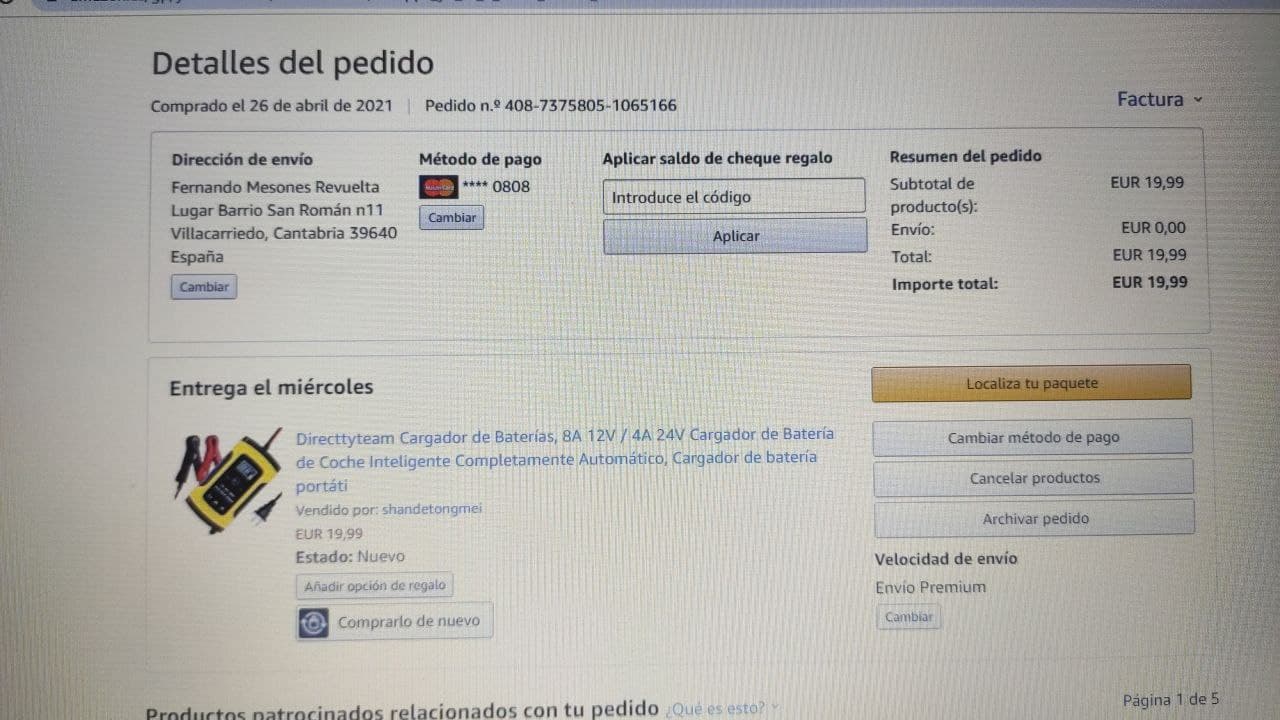Click Cancelar productos button
The image size is (1280, 720).
(1034, 478)
